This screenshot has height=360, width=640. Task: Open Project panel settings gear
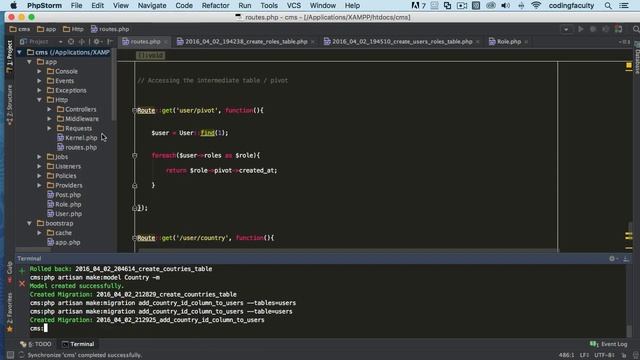pyautogui.click(x=97, y=42)
